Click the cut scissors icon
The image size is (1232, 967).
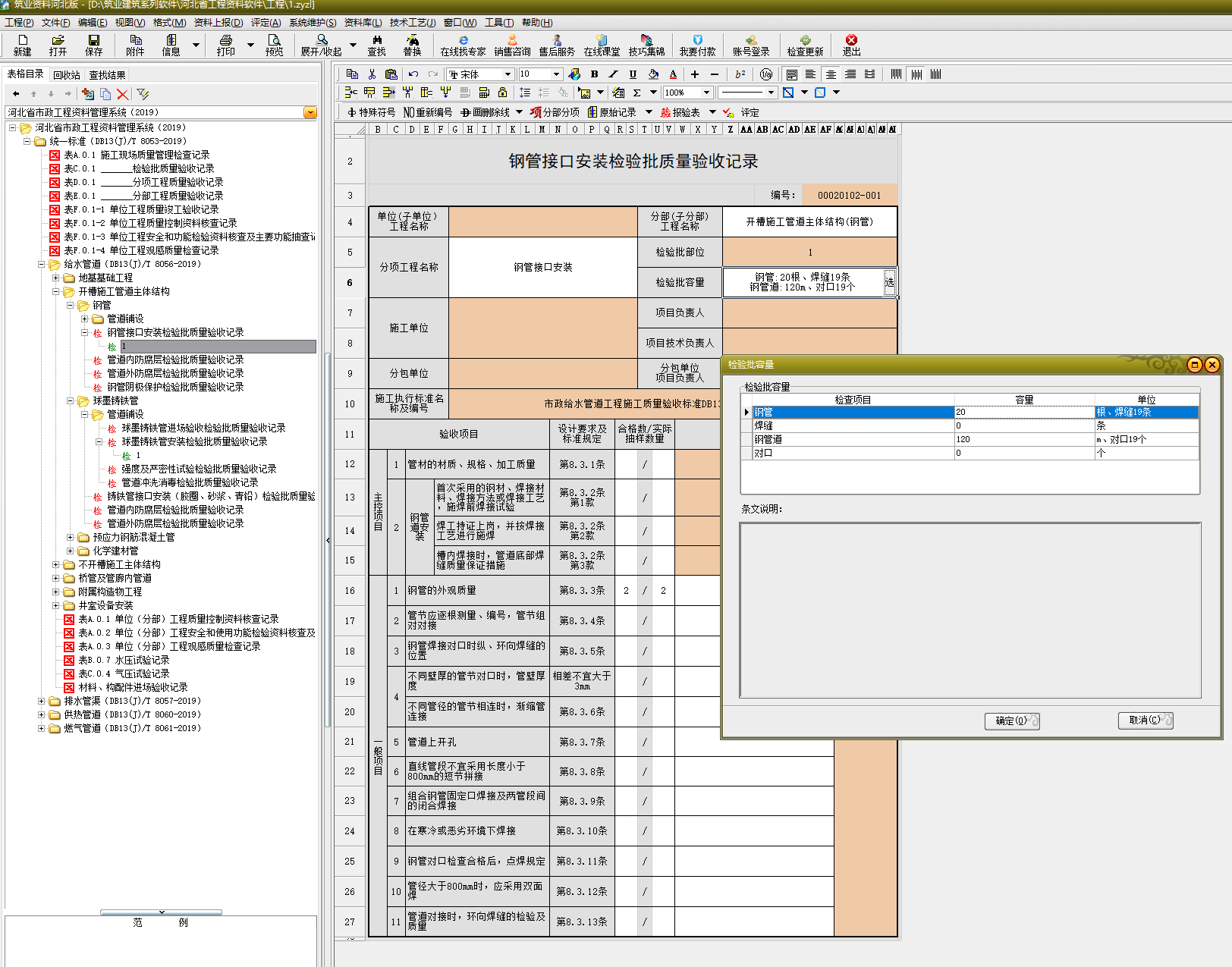click(372, 74)
